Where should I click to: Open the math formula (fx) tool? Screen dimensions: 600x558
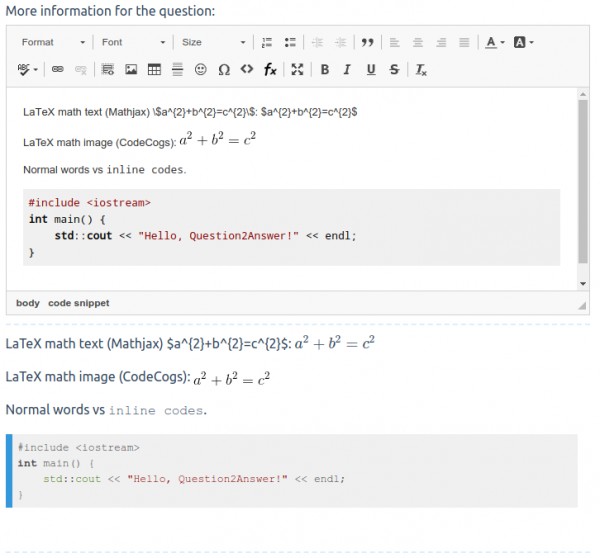pyautogui.click(x=270, y=69)
